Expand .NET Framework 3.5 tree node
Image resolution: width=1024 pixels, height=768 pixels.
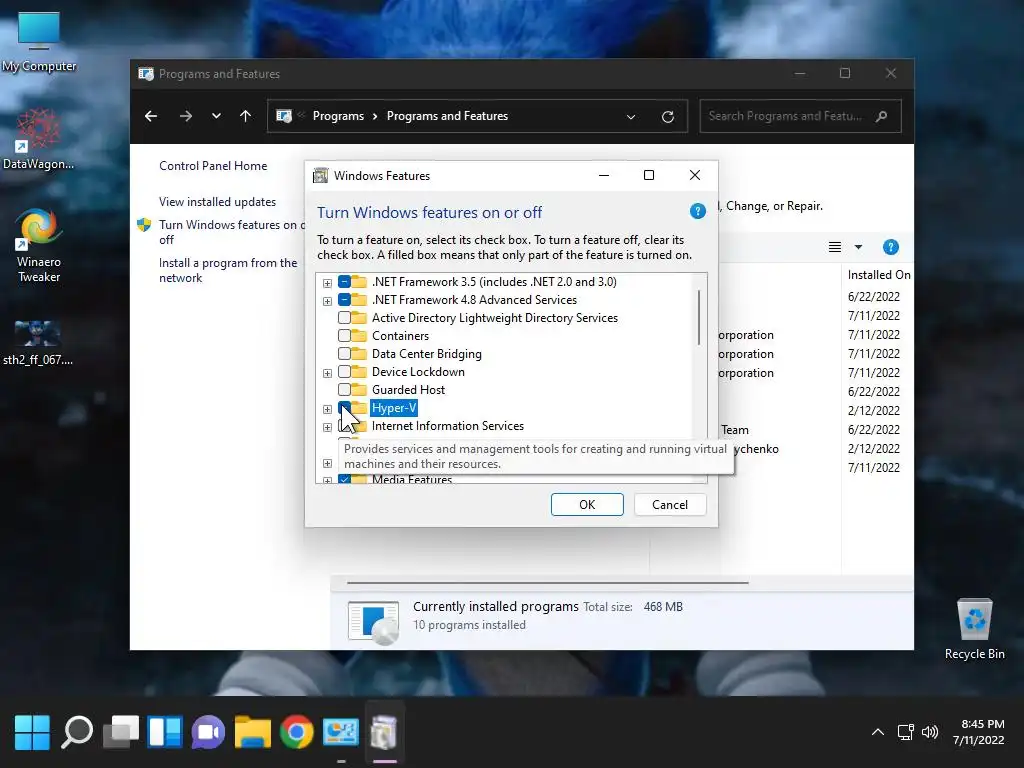coord(327,283)
